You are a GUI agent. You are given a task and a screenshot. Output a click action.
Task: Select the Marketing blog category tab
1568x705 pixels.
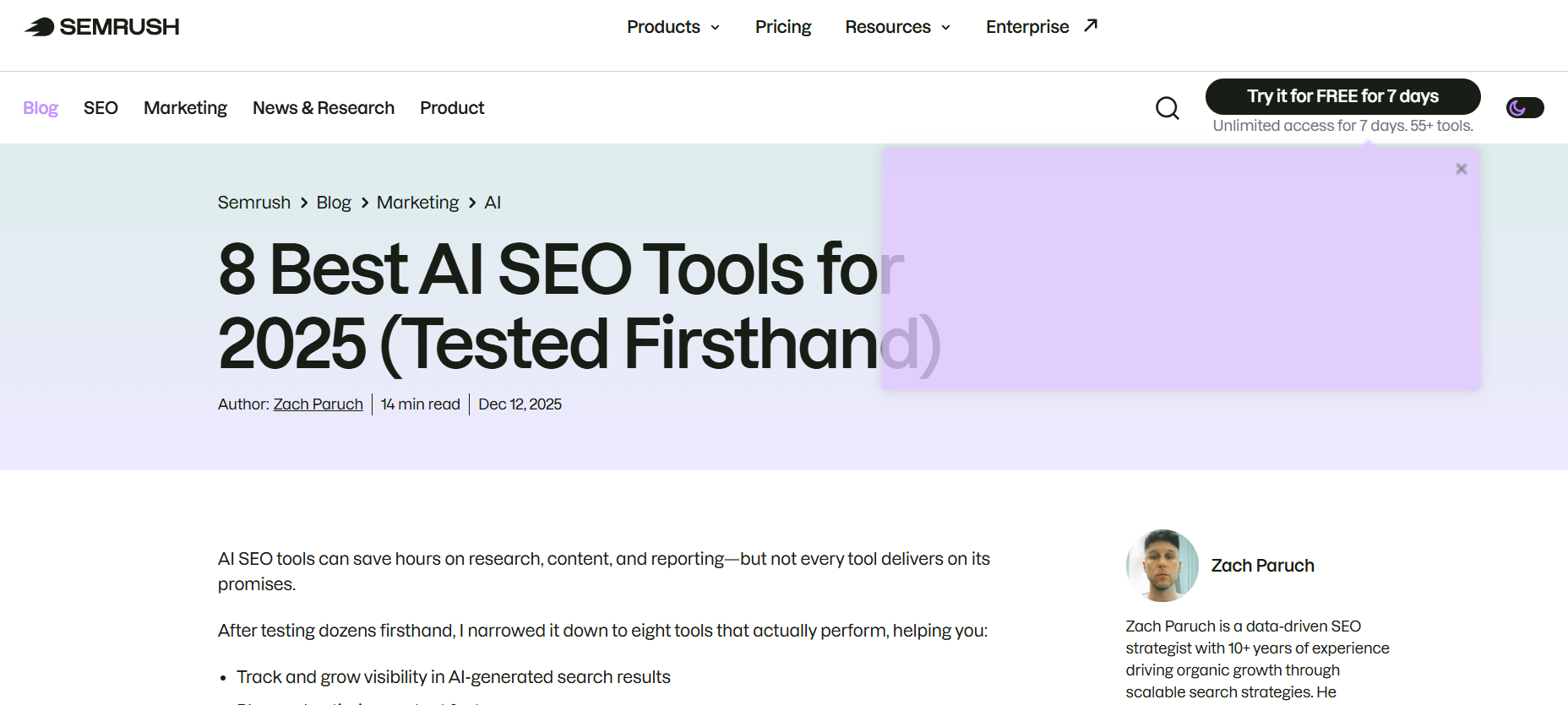(185, 108)
